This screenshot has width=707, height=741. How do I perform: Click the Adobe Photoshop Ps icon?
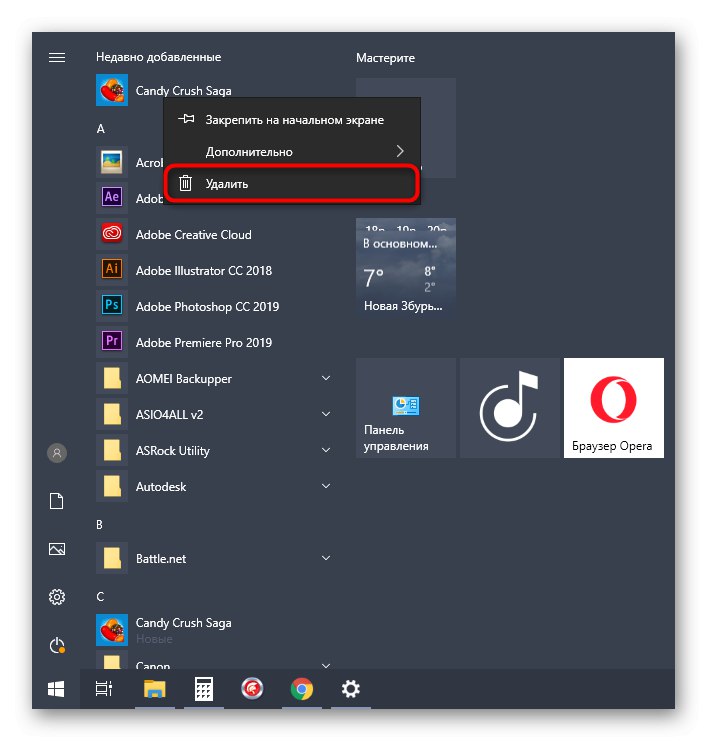click(112, 306)
